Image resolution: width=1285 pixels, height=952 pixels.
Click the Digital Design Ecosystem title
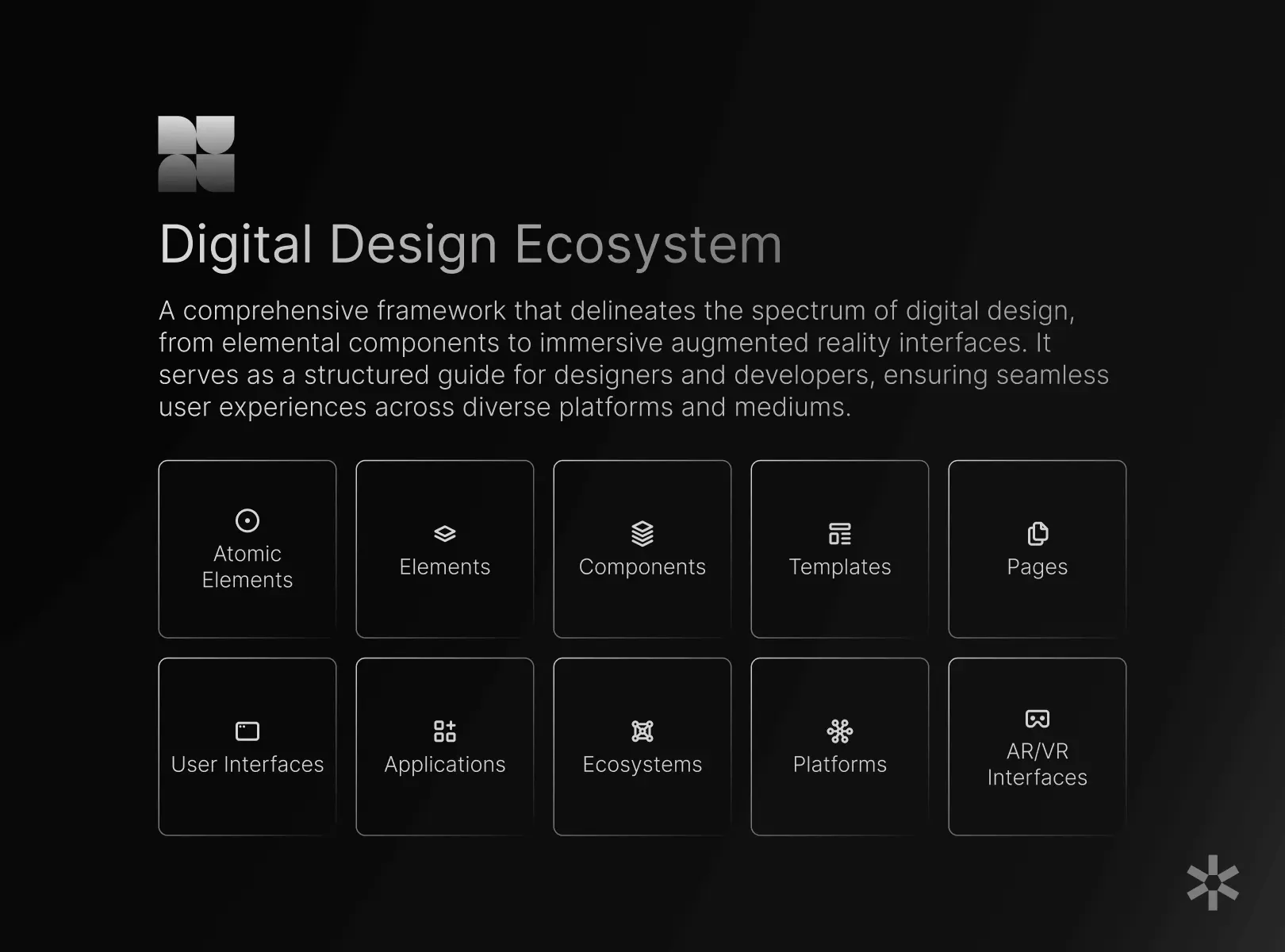470,243
